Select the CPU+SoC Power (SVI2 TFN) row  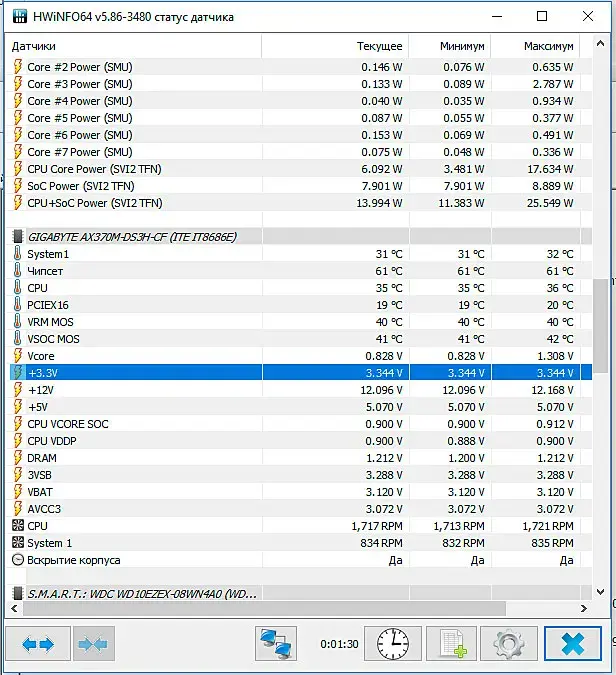pyautogui.click(x=299, y=203)
